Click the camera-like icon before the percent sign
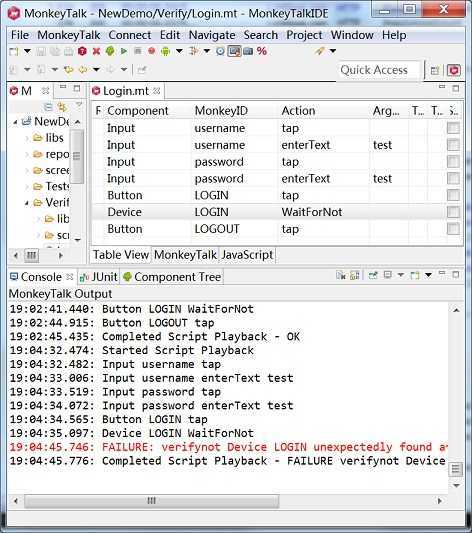The width and height of the screenshot is (472, 533). [x=248, y=51]
